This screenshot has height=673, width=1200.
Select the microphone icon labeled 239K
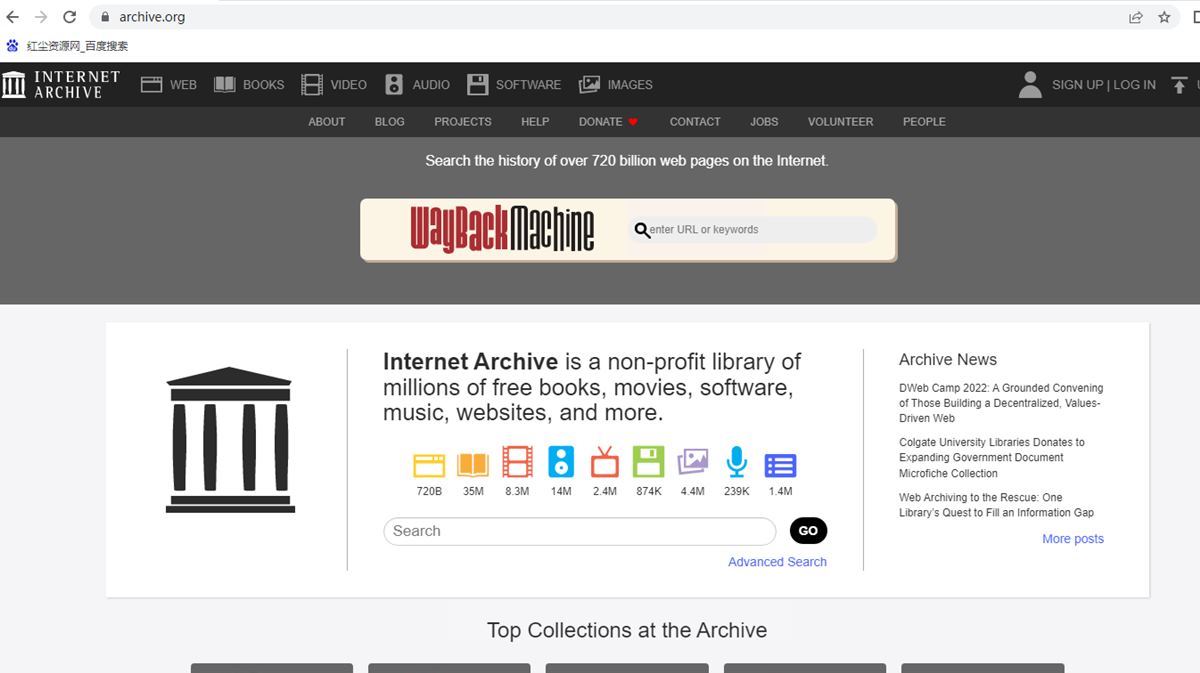point(736,462)
